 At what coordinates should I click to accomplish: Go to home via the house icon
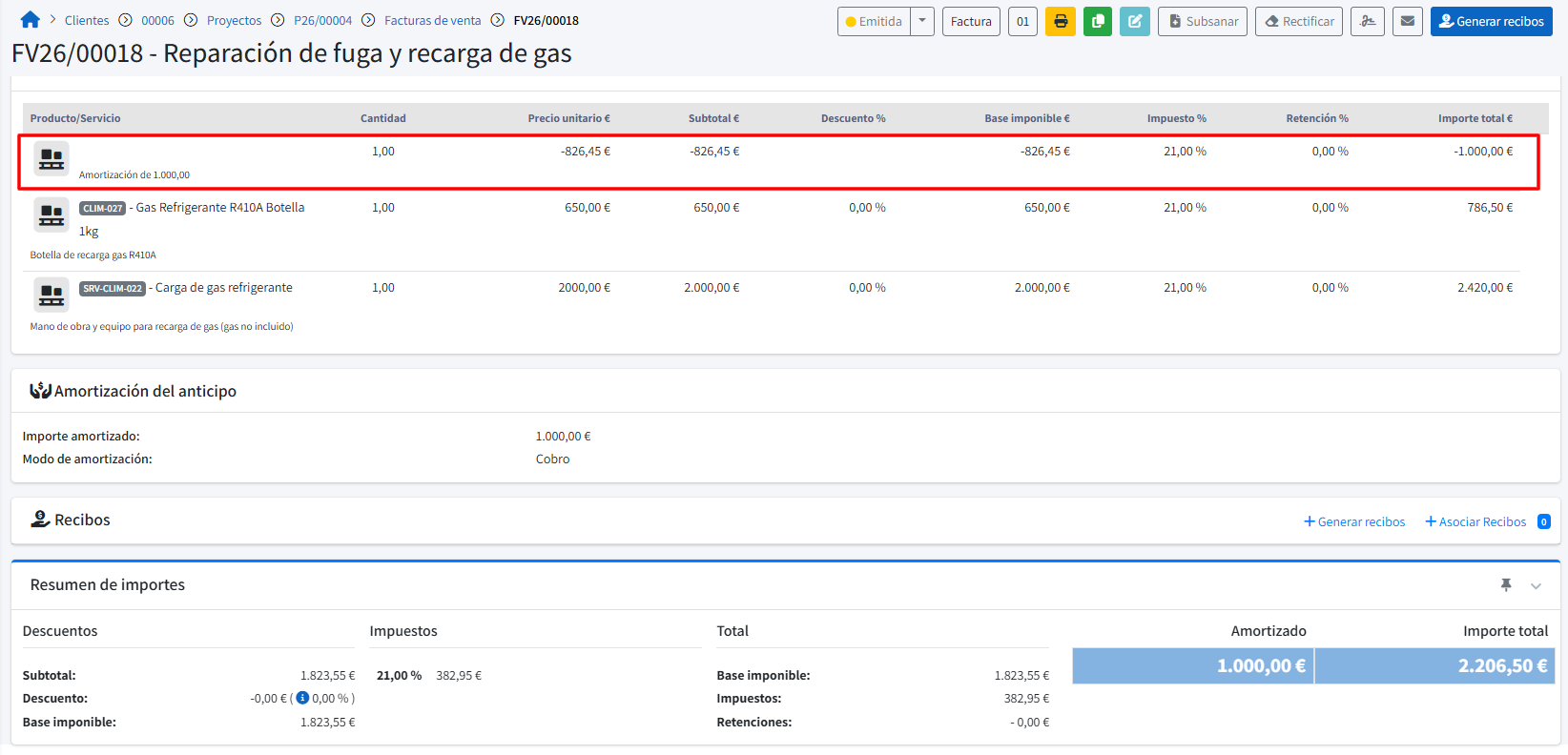tap(30, 20)
